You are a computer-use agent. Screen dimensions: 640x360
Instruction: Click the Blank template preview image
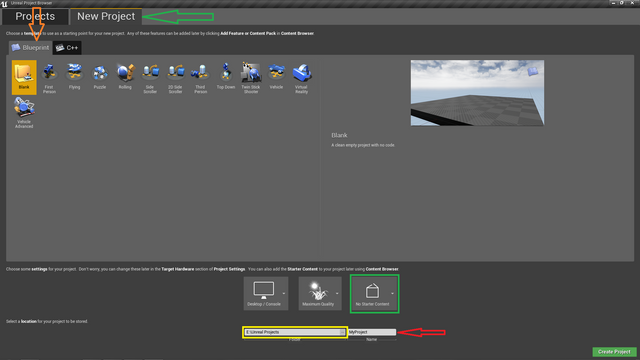coord(477,93)
